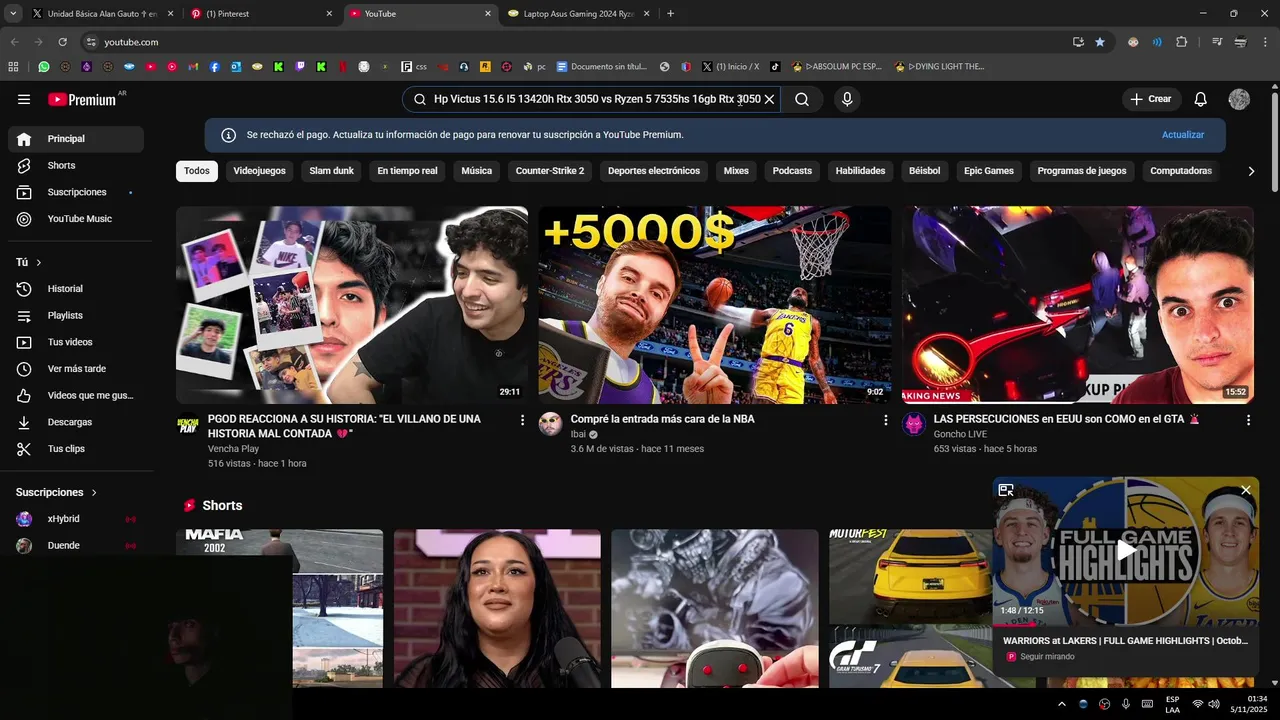Select the Epic Games chip
This screenshot has height=720, width=1280.
(989, 171)
